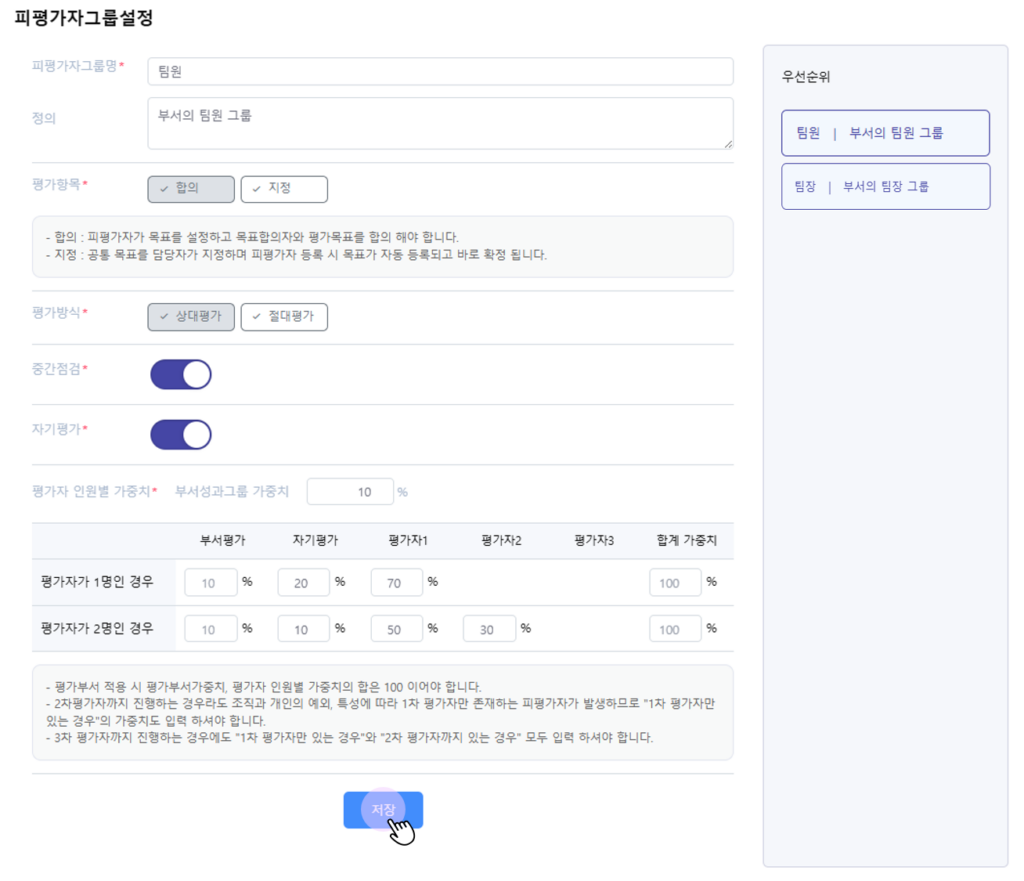1024x881 pixels.
Task: Click the 정의 text area
Action: click(x=440, y=123)
